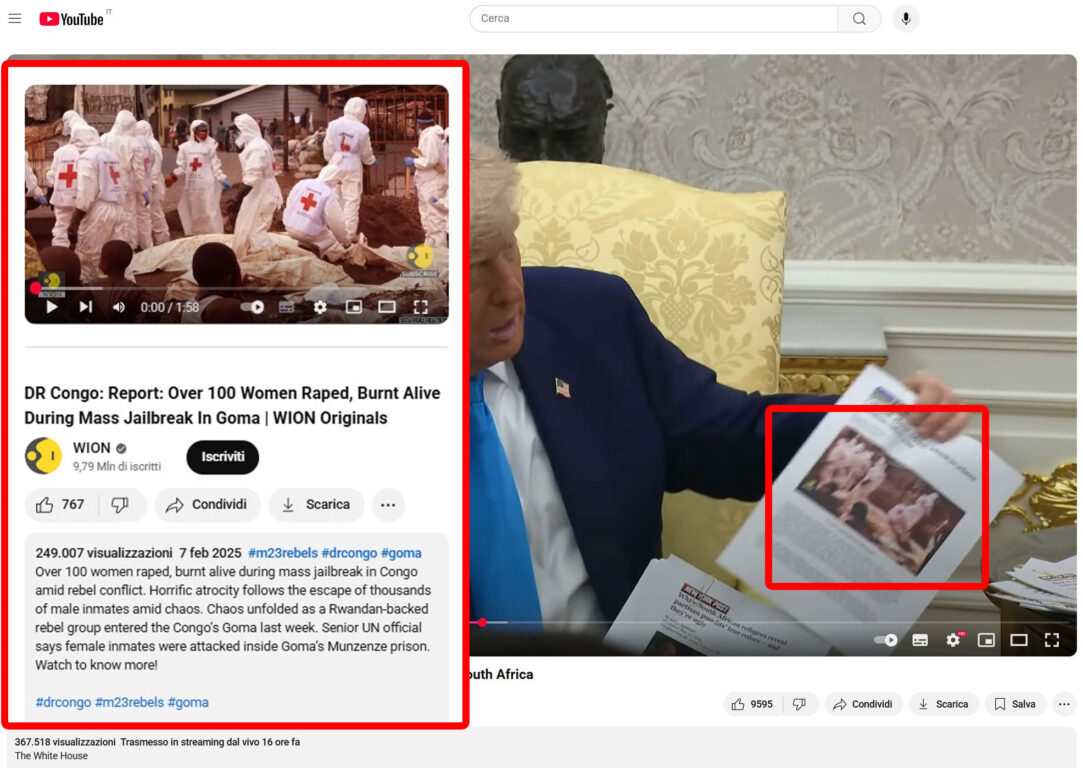Save main video with Salva
The width and height of the screenshot is (1083, 768).
[x=1015, y=704]
